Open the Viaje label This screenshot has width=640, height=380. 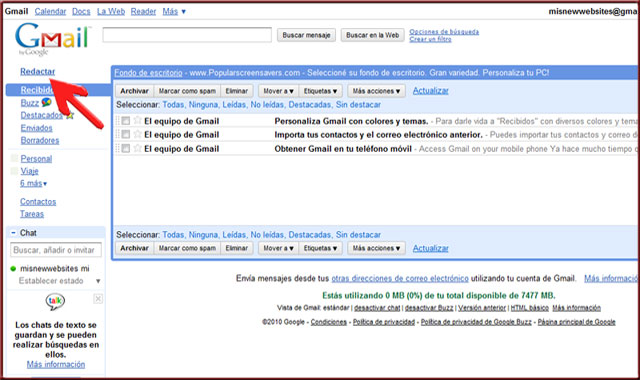click(29, 171)
